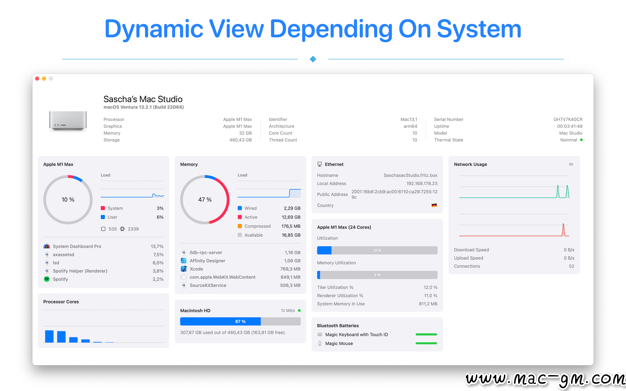Click the Memory Utilization bar
Screen dimensions: 626x391
(x=377, y=275)
